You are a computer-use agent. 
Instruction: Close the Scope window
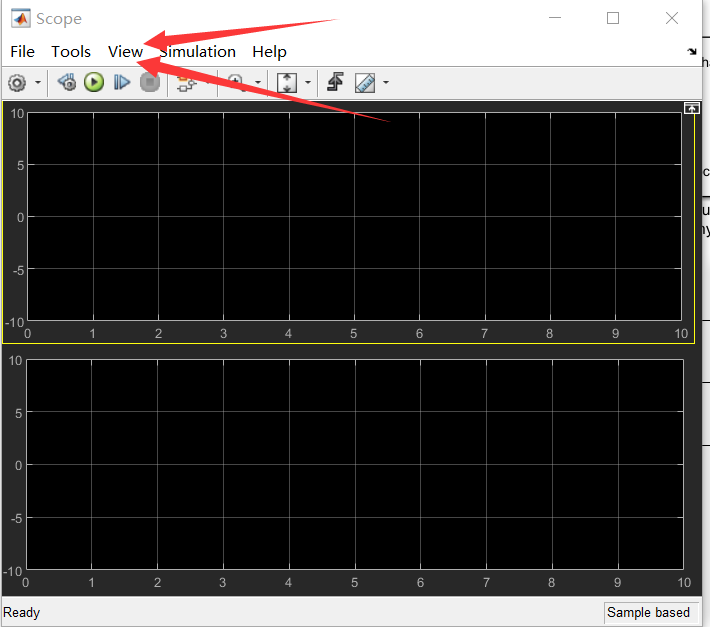672,18
